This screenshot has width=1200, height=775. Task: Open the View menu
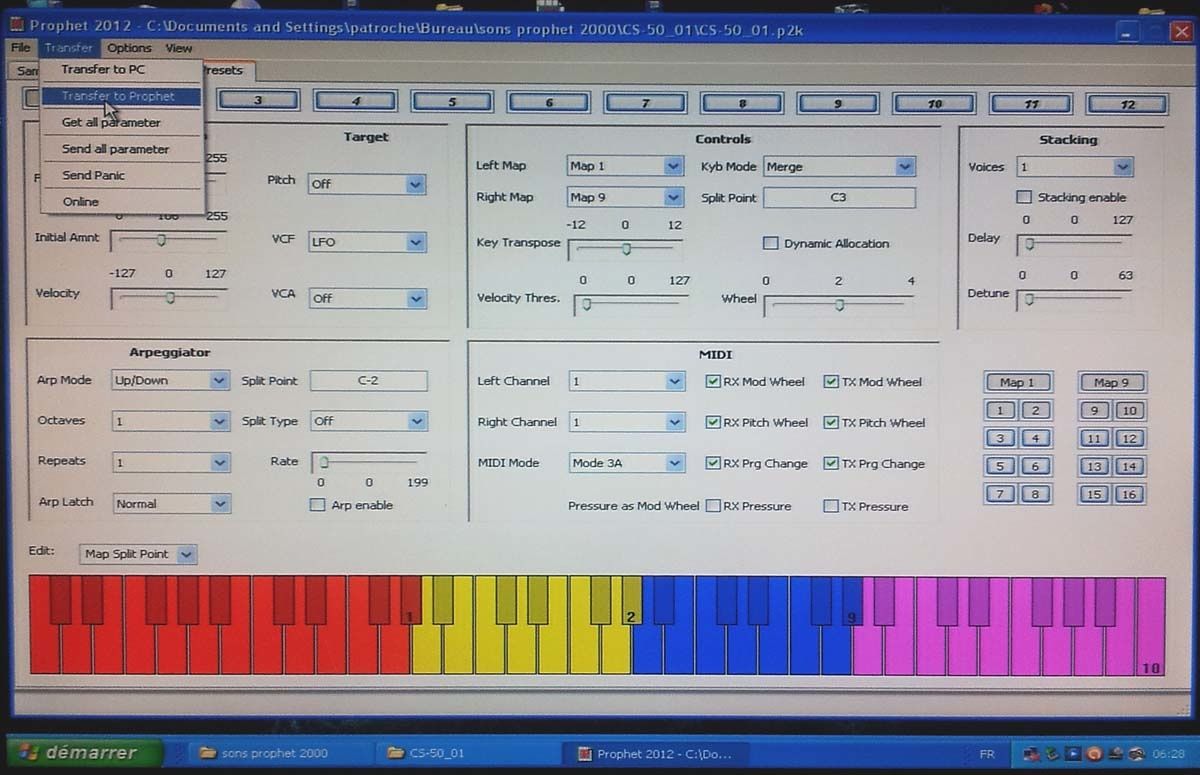point(179,48)
